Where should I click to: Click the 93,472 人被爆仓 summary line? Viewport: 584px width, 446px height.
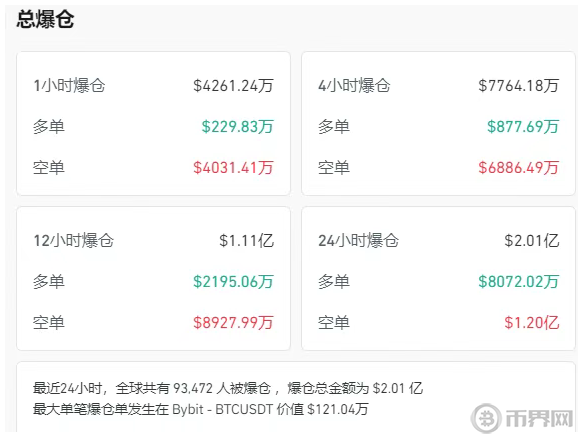228,388
